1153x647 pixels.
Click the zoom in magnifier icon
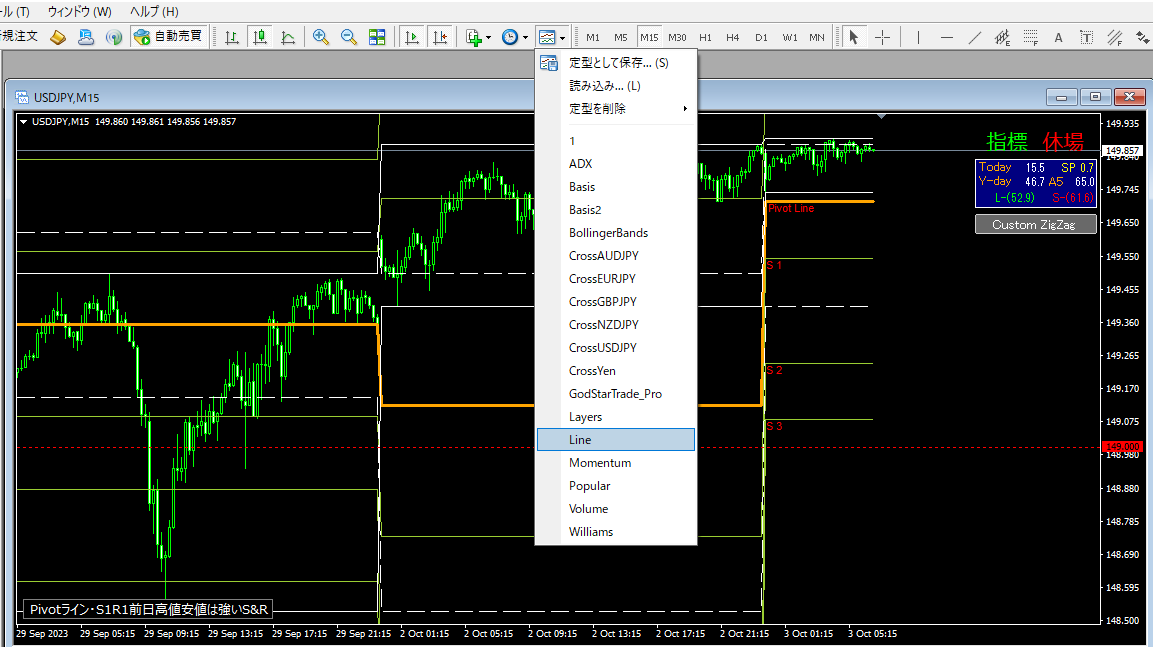click(x=321, y=37)
